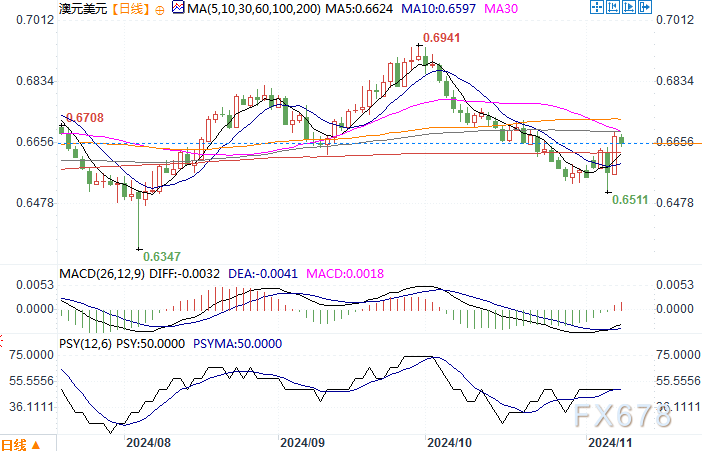This screenshot has height=451, width=702.
Task: Click the 0.6941 high price marker
Action: pos(441,38)
